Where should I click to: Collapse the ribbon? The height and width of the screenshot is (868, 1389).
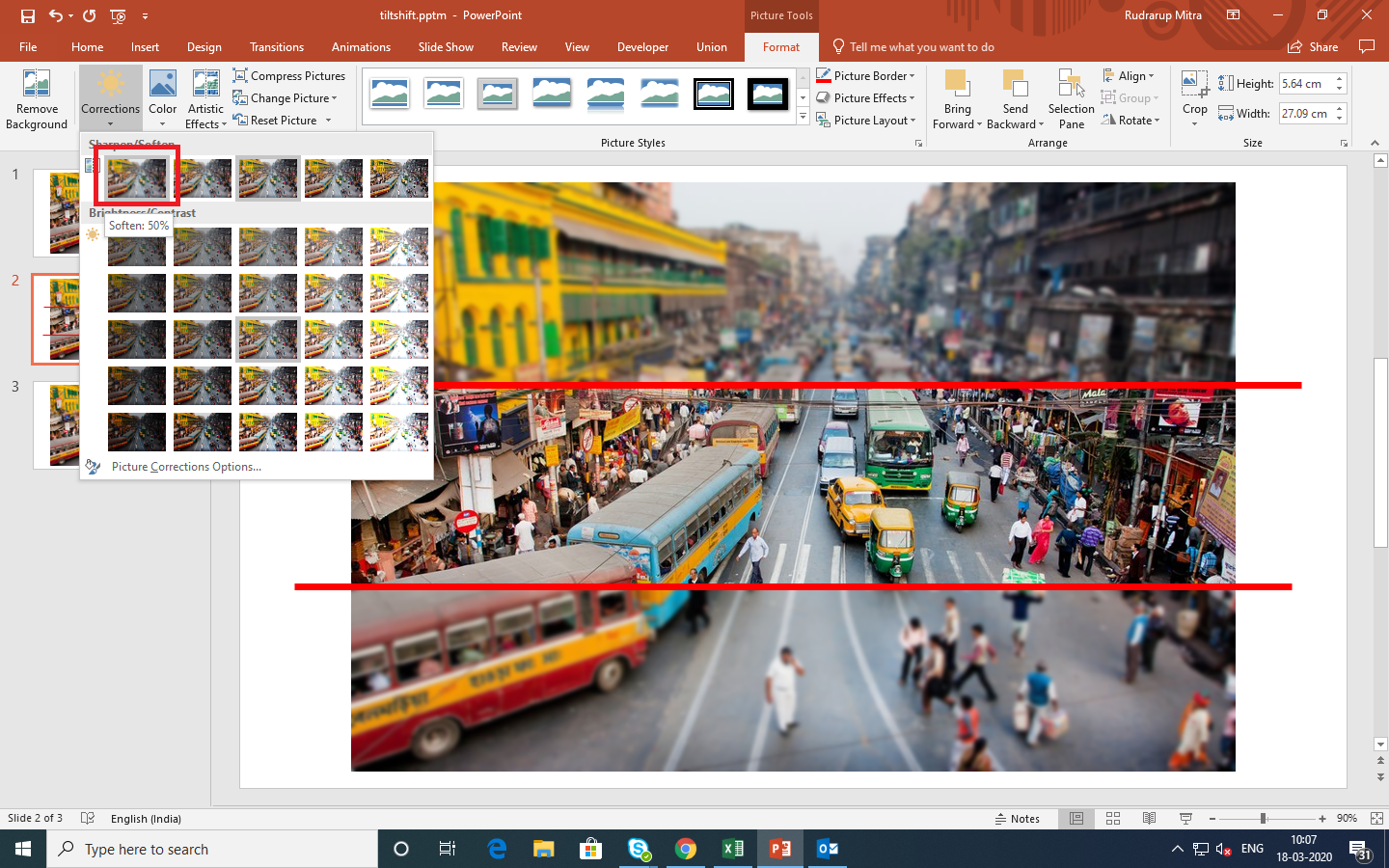[x=1375, y=143]
